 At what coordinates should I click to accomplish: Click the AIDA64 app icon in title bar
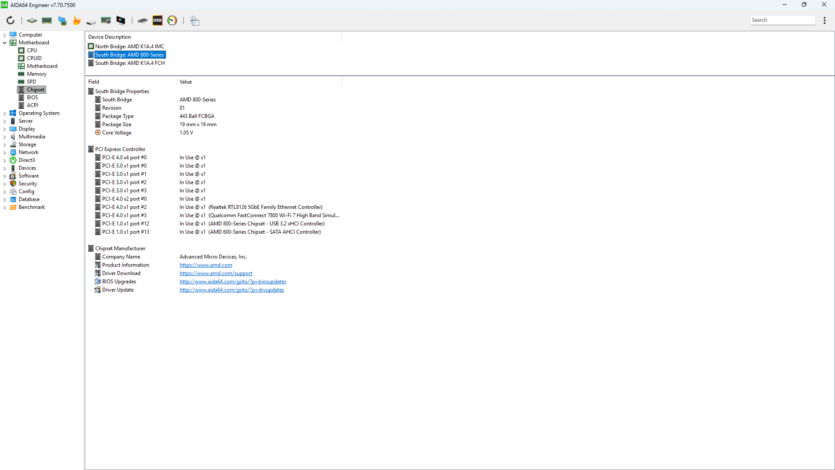(5, 5)
